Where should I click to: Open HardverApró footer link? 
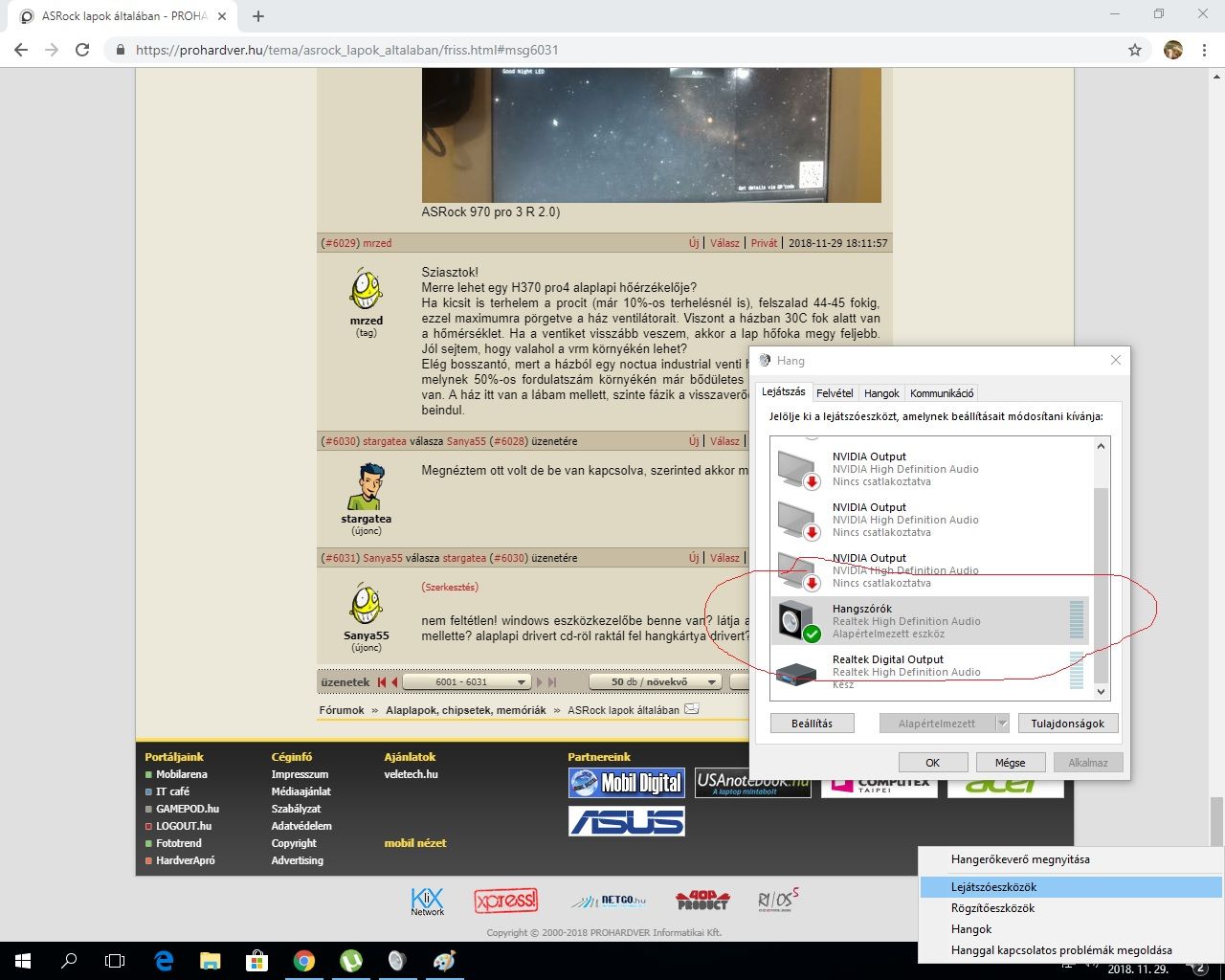pos(186,860)
